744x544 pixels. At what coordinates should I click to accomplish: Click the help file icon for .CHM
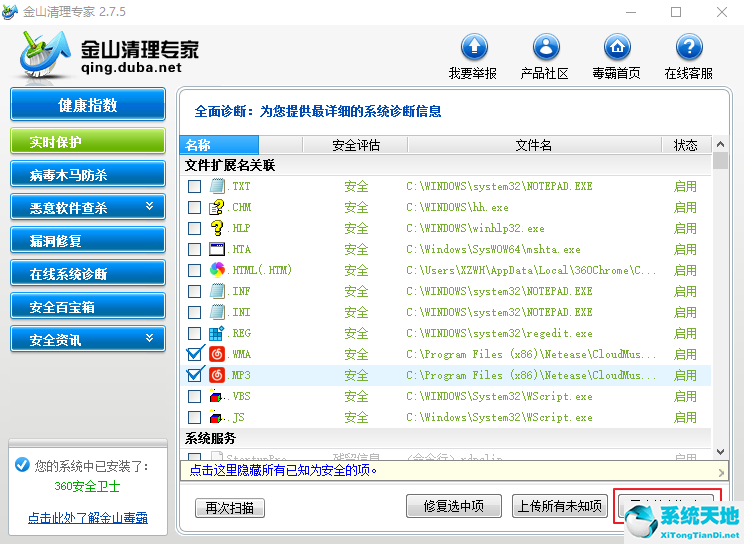(217, 207)
